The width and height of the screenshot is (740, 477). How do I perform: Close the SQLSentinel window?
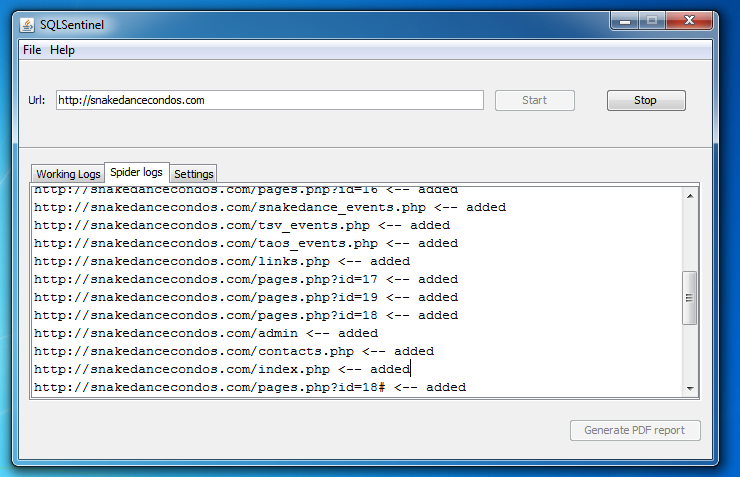689,21
